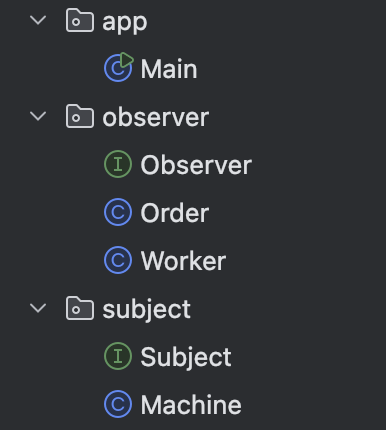Collapse the lowercase subject package chevron

click(x=38, y=308)
